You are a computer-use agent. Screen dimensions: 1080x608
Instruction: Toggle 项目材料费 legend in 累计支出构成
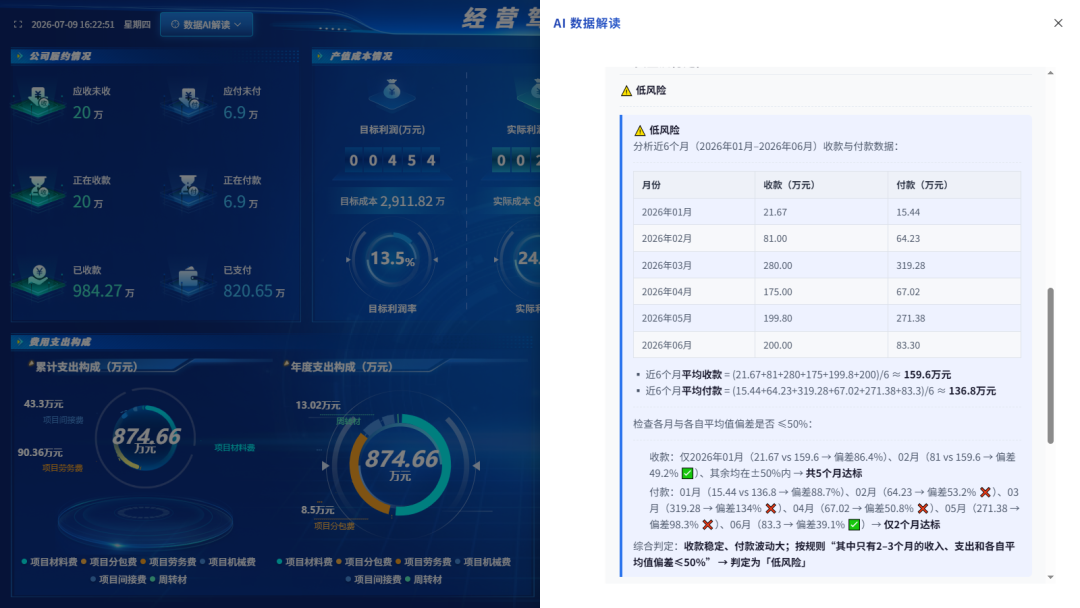[x=49, y=562]
